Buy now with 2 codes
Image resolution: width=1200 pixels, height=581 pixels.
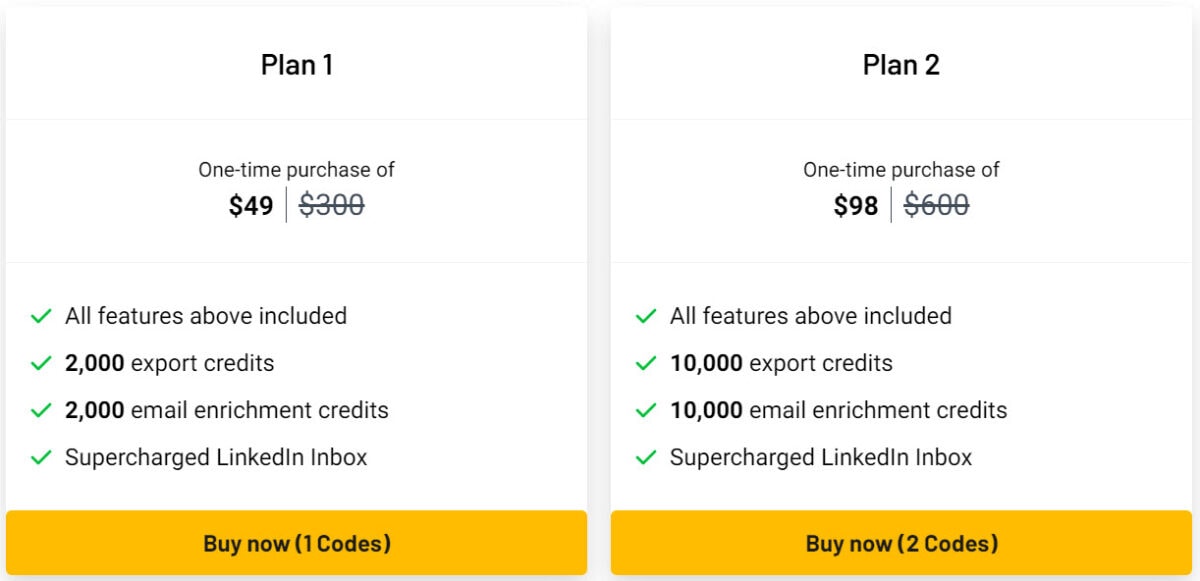(901, 543)
